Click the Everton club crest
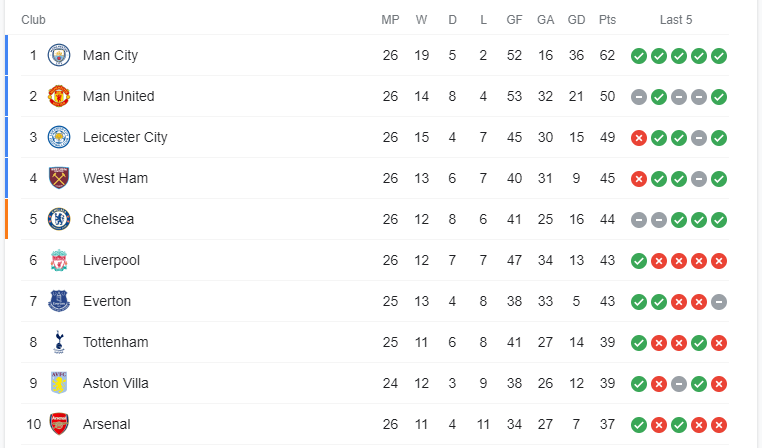 (59, 301)
